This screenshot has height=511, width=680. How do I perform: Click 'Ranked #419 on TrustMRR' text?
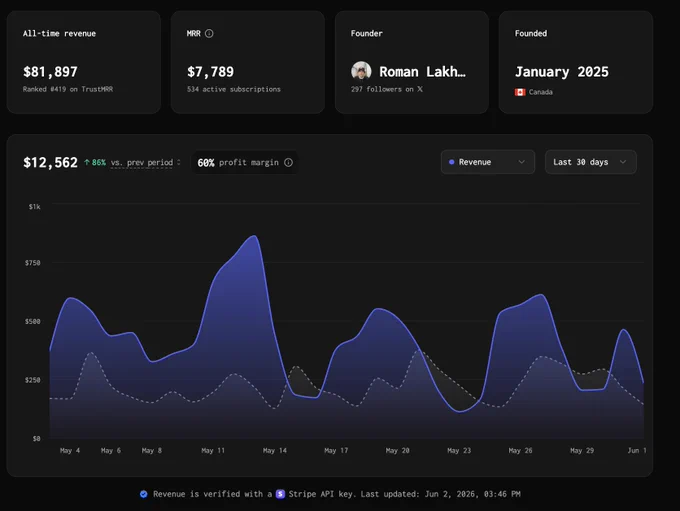pos(68,89)
